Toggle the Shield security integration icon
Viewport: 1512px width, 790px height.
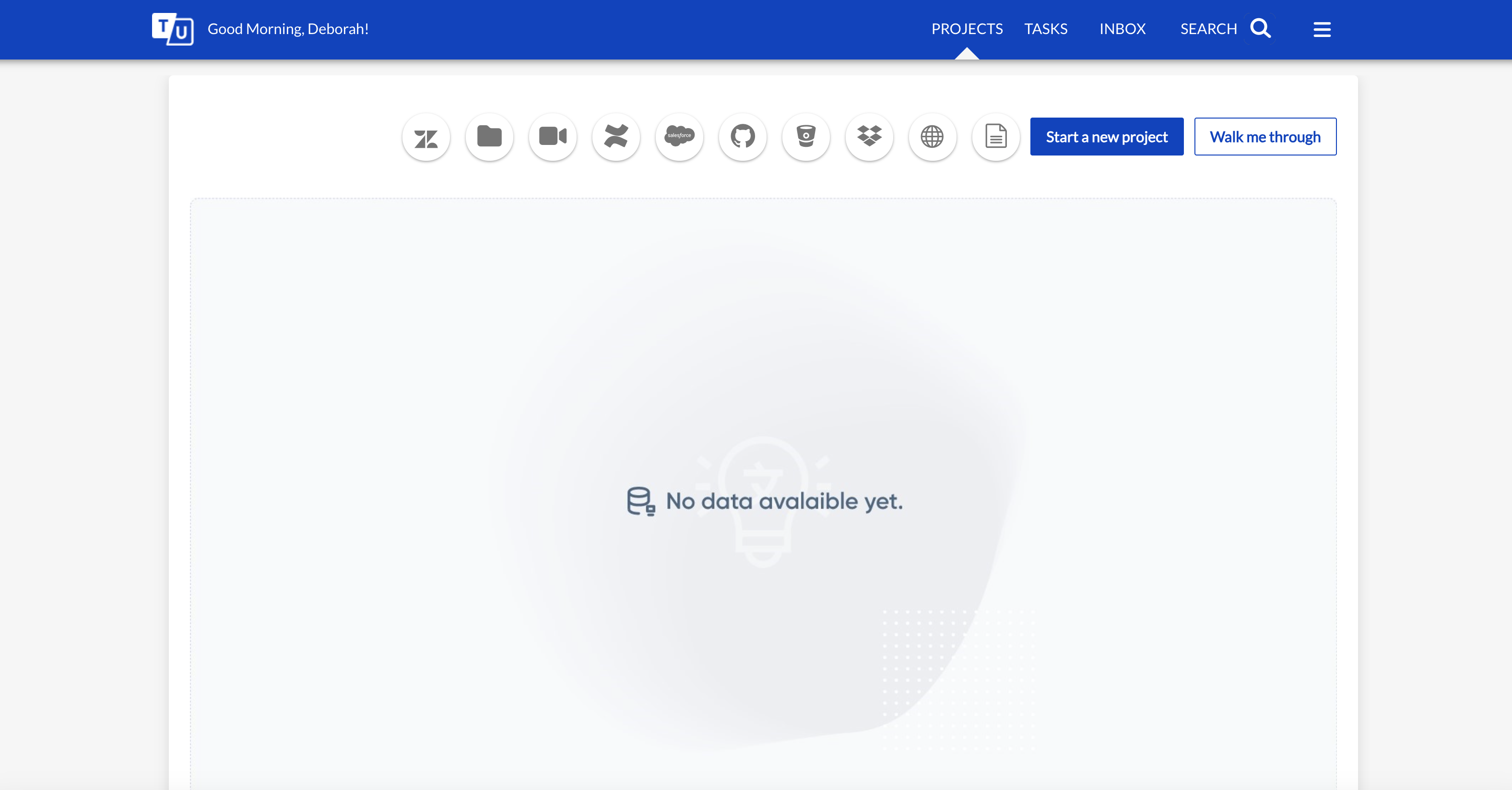tap(805, 136)
